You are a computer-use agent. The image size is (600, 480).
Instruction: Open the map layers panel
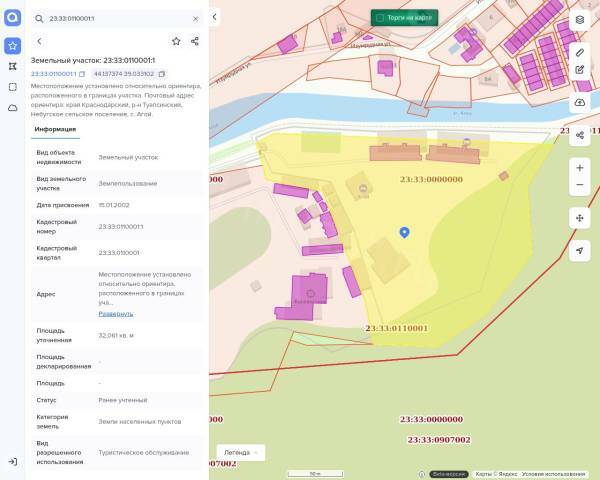tap(580, 20)
